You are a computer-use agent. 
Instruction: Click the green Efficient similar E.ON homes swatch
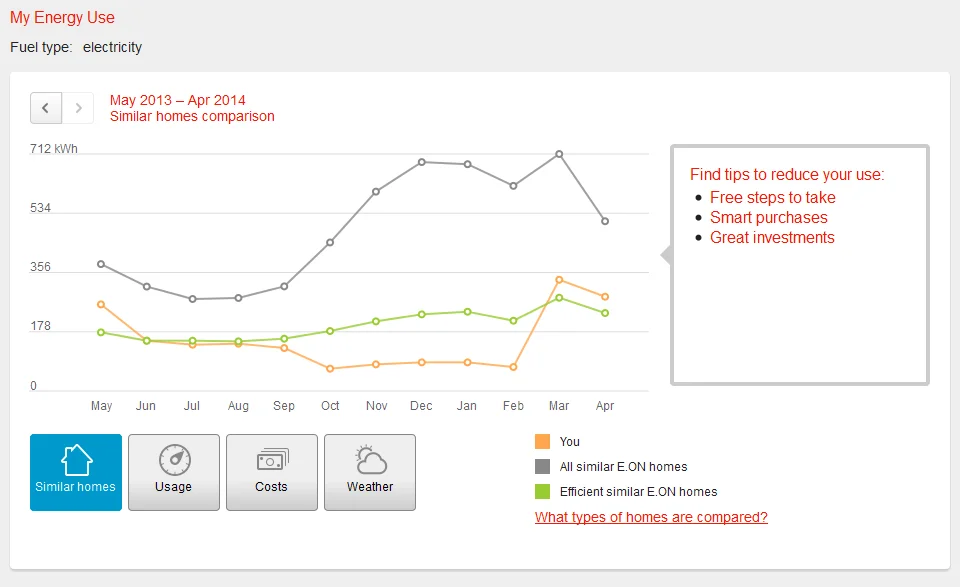pos(542,492)
